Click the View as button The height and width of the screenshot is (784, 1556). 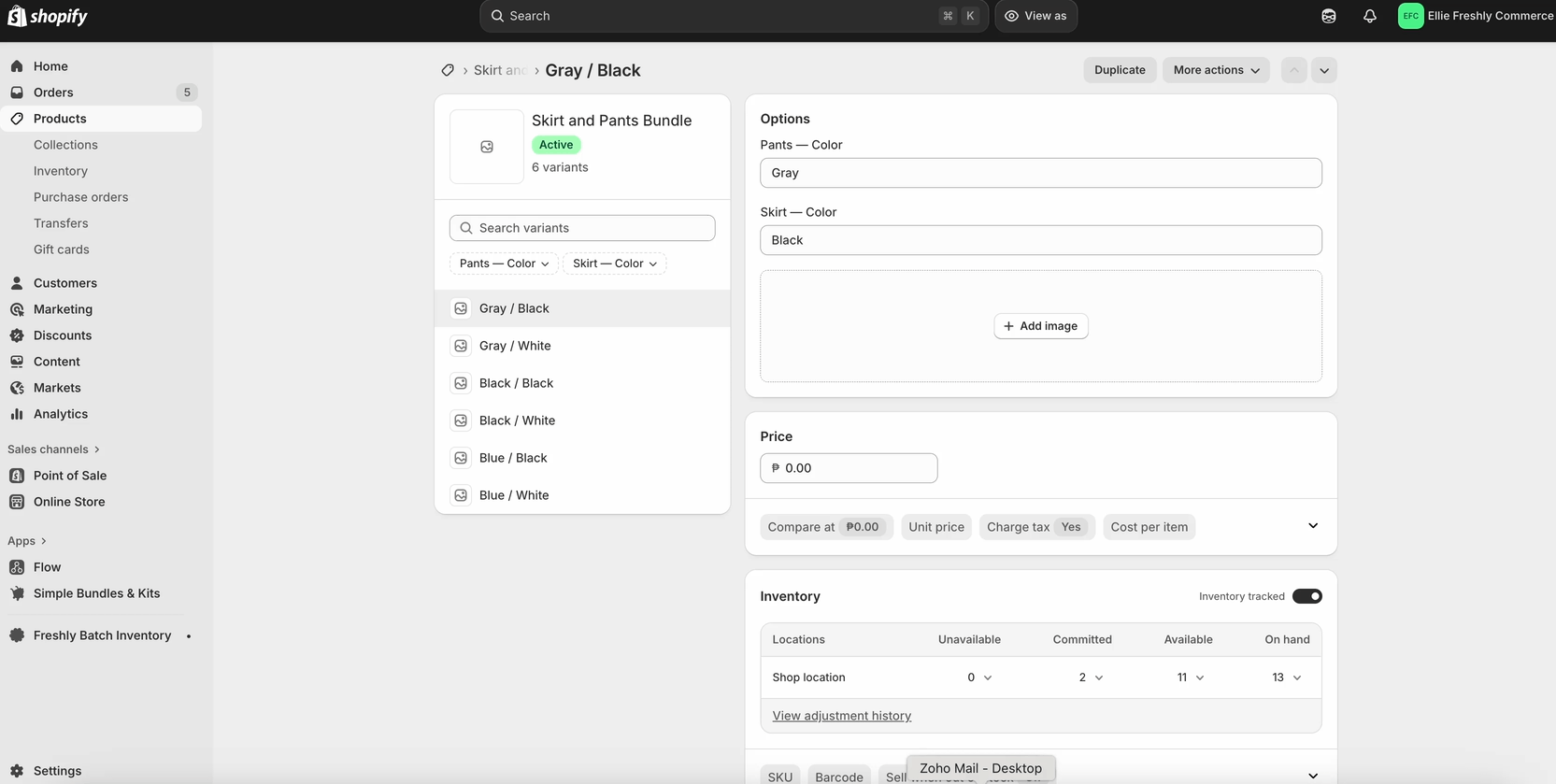(x=1035, y=16)
